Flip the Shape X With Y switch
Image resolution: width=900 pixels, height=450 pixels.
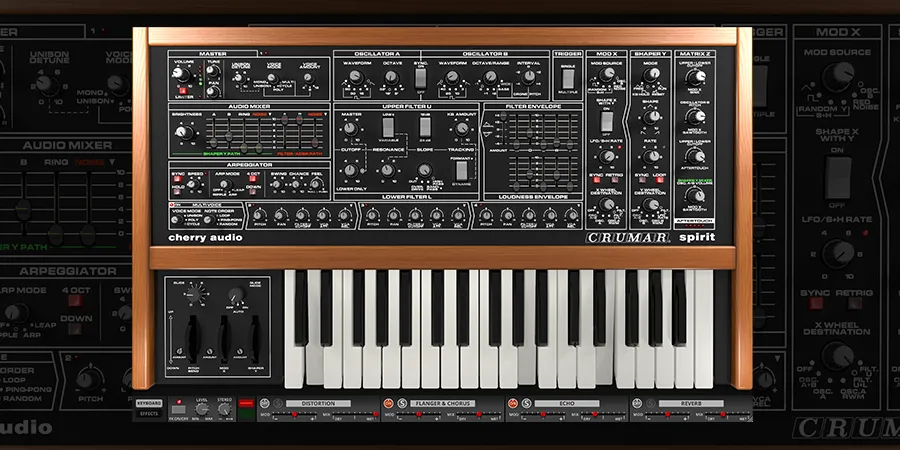pos(607,122)
